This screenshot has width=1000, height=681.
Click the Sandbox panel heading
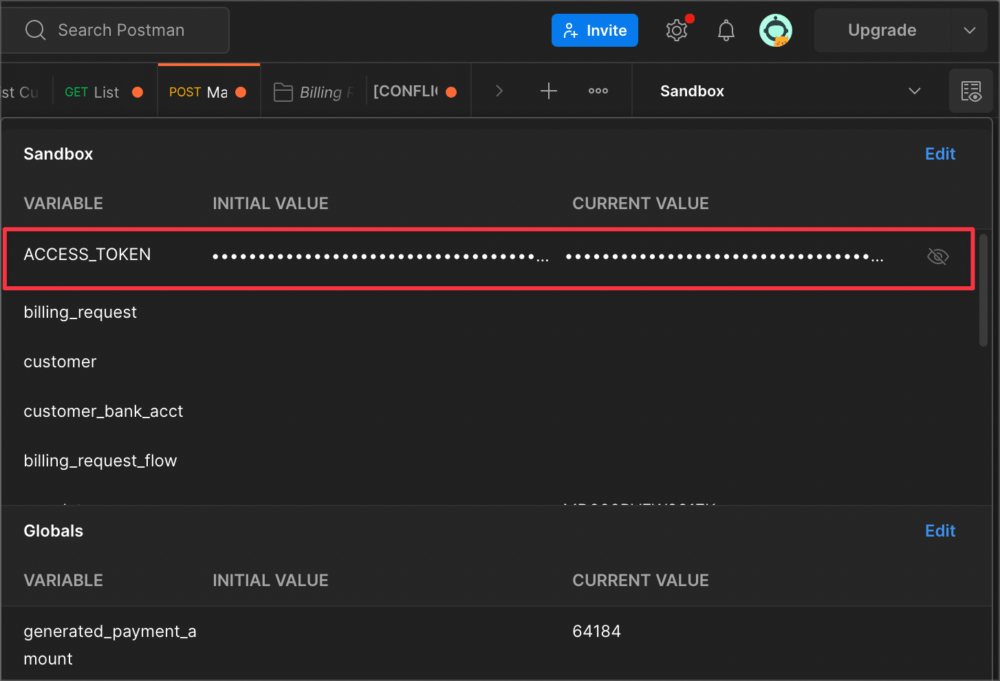[58, 154]
